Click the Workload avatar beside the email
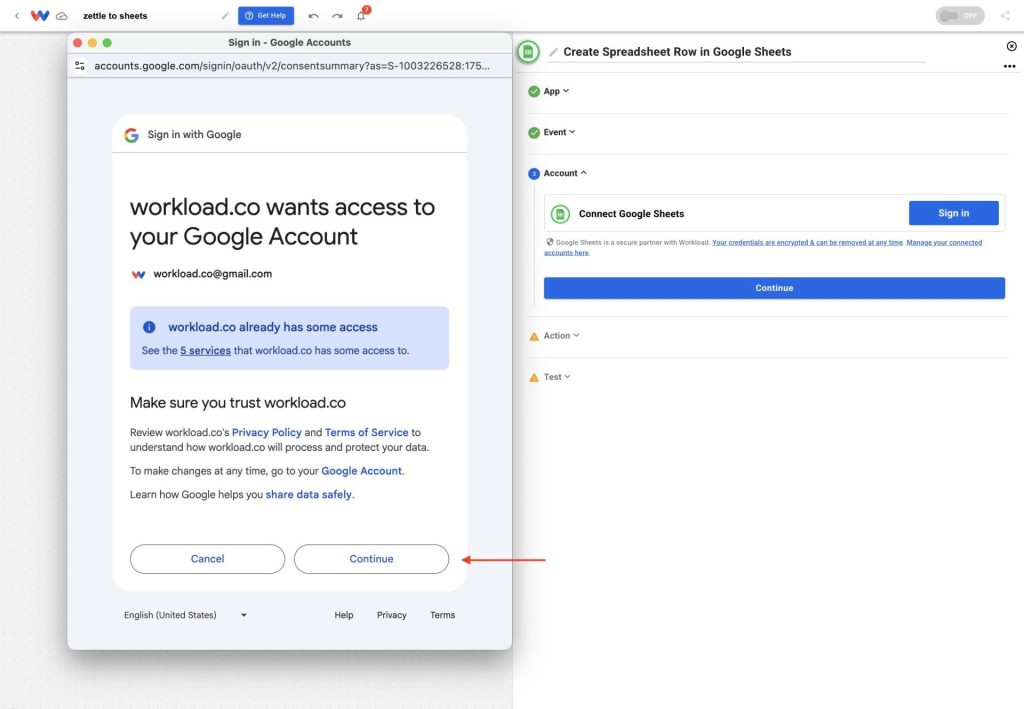This screenshot has width=1024, height=709. click(x=138, y=274)
